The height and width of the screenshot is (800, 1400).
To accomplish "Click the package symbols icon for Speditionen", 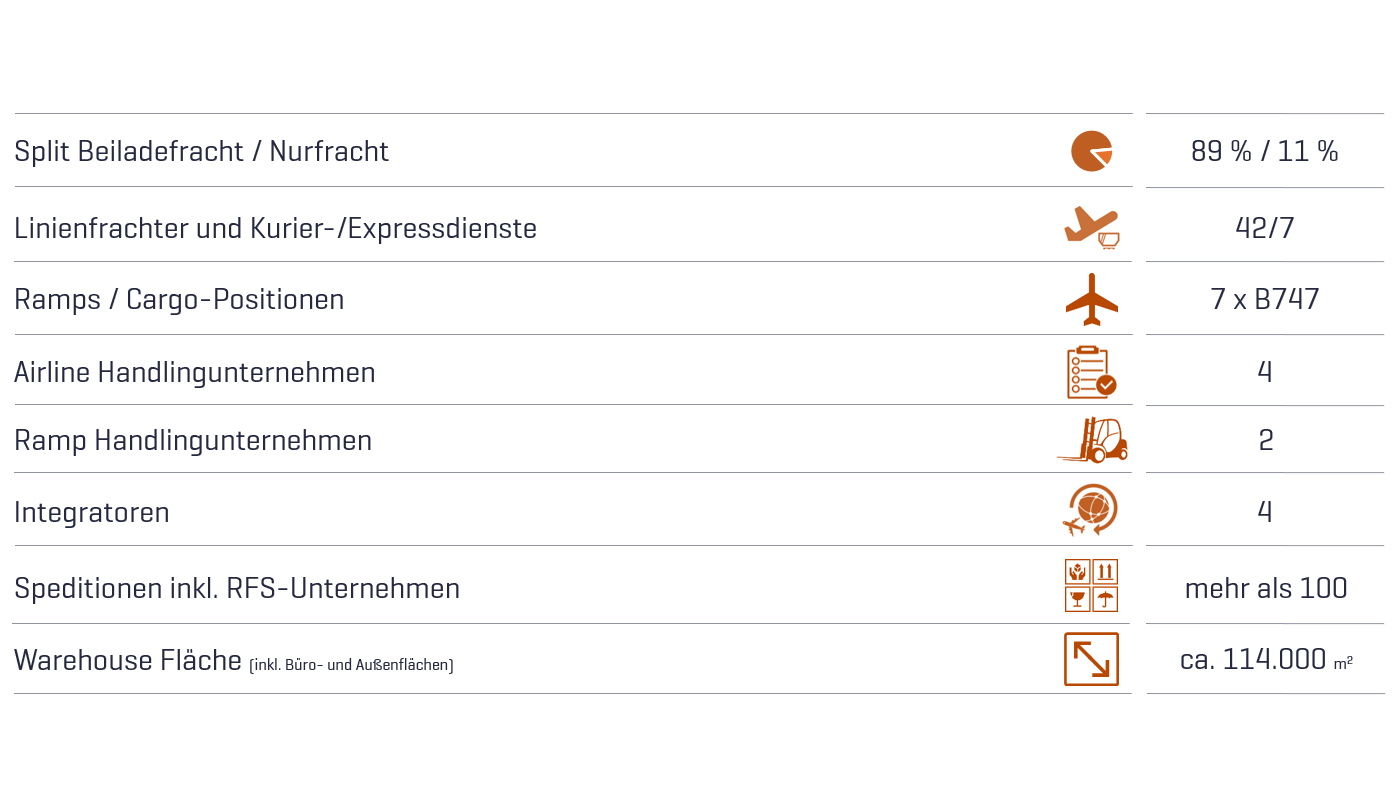I will 1091,585.
